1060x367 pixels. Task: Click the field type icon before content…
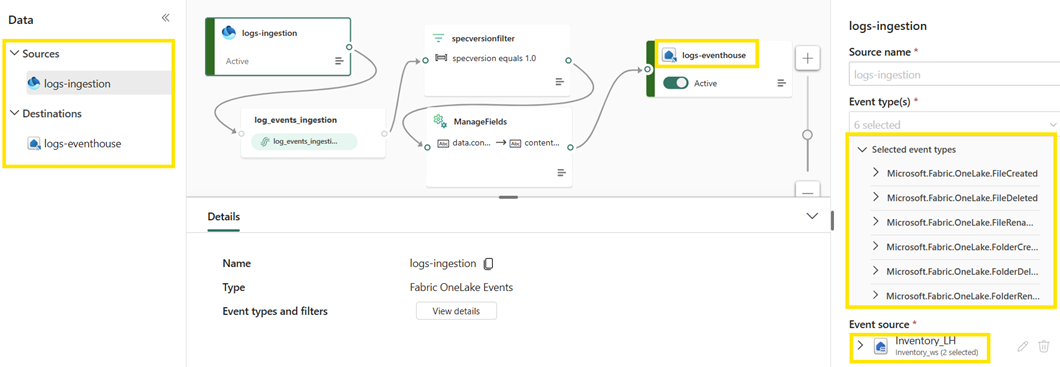coord(515,143)
